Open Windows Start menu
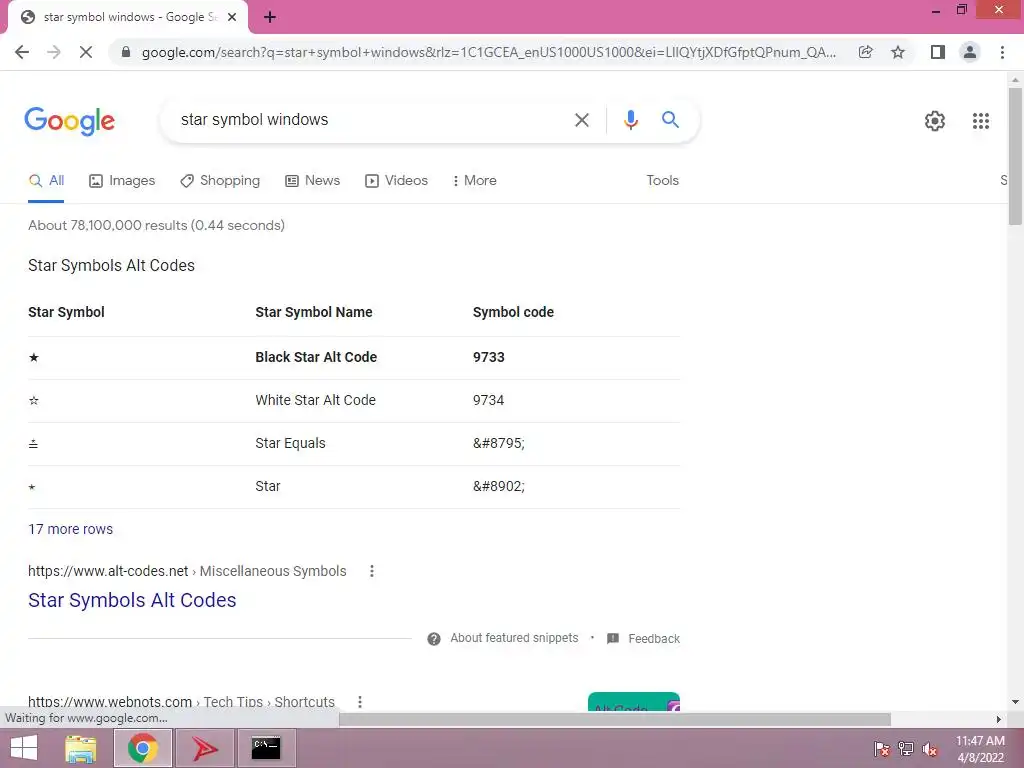The height and width of the screenshot is (768, 1024). pos(24,748)
